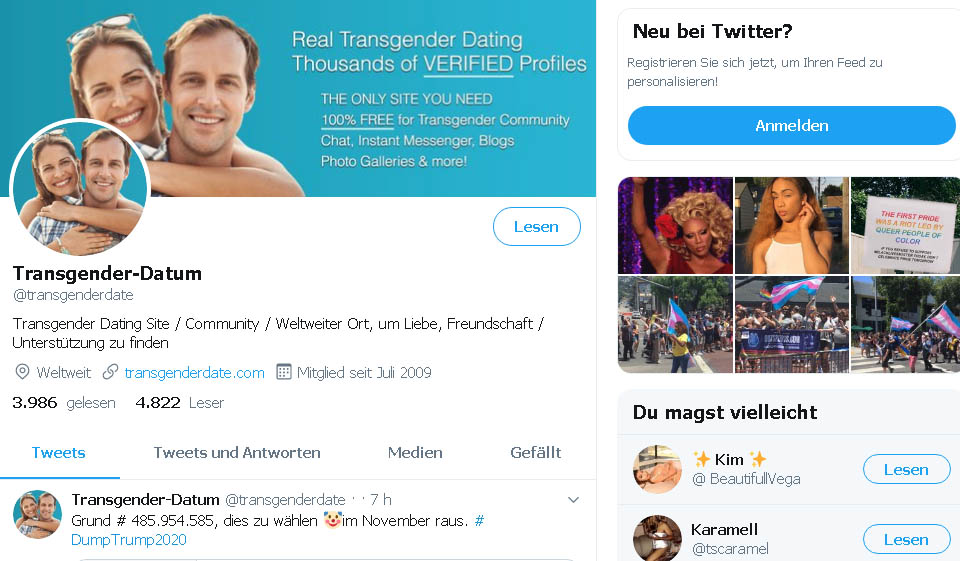The height and width of the screenshot is (561, 960).
Task: Show the Gefällt tab
Action: [535, 452]
